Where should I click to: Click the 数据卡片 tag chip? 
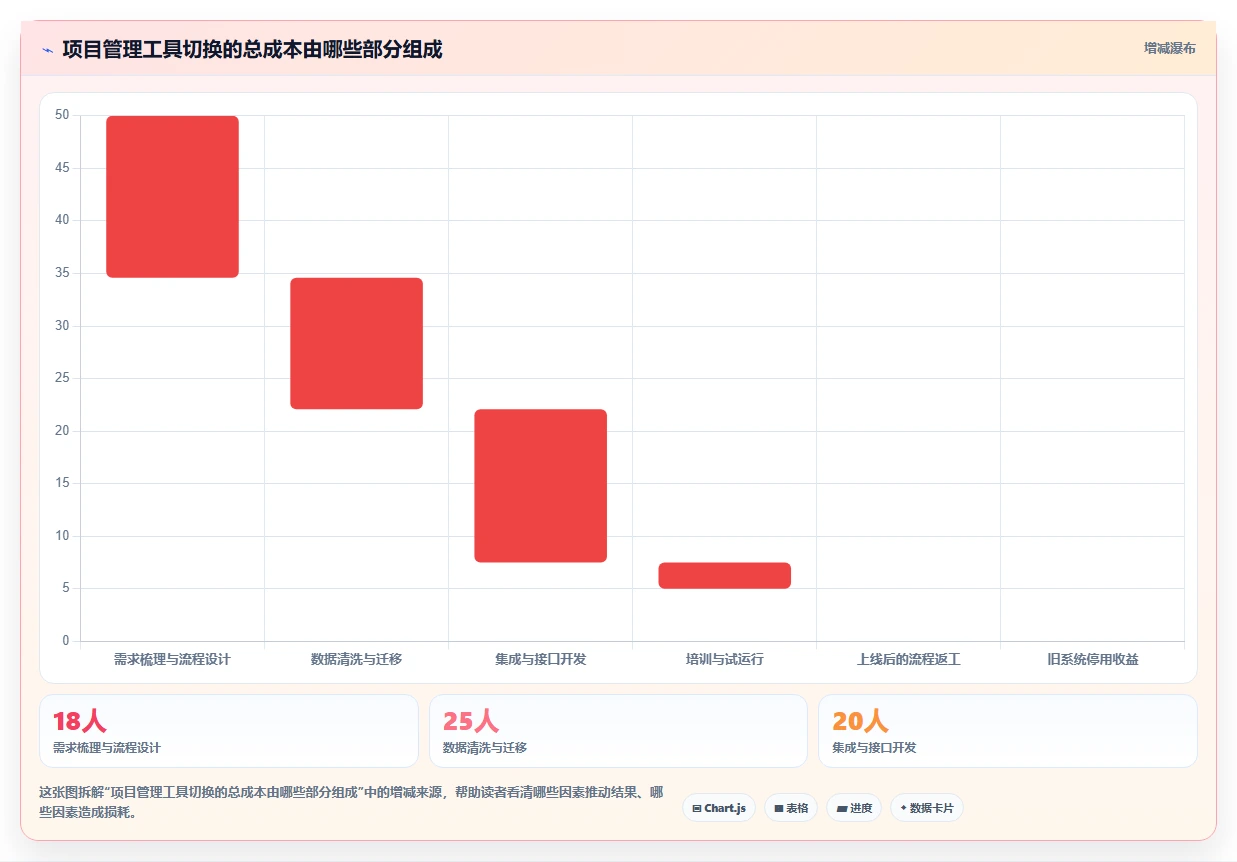[926, 808]
